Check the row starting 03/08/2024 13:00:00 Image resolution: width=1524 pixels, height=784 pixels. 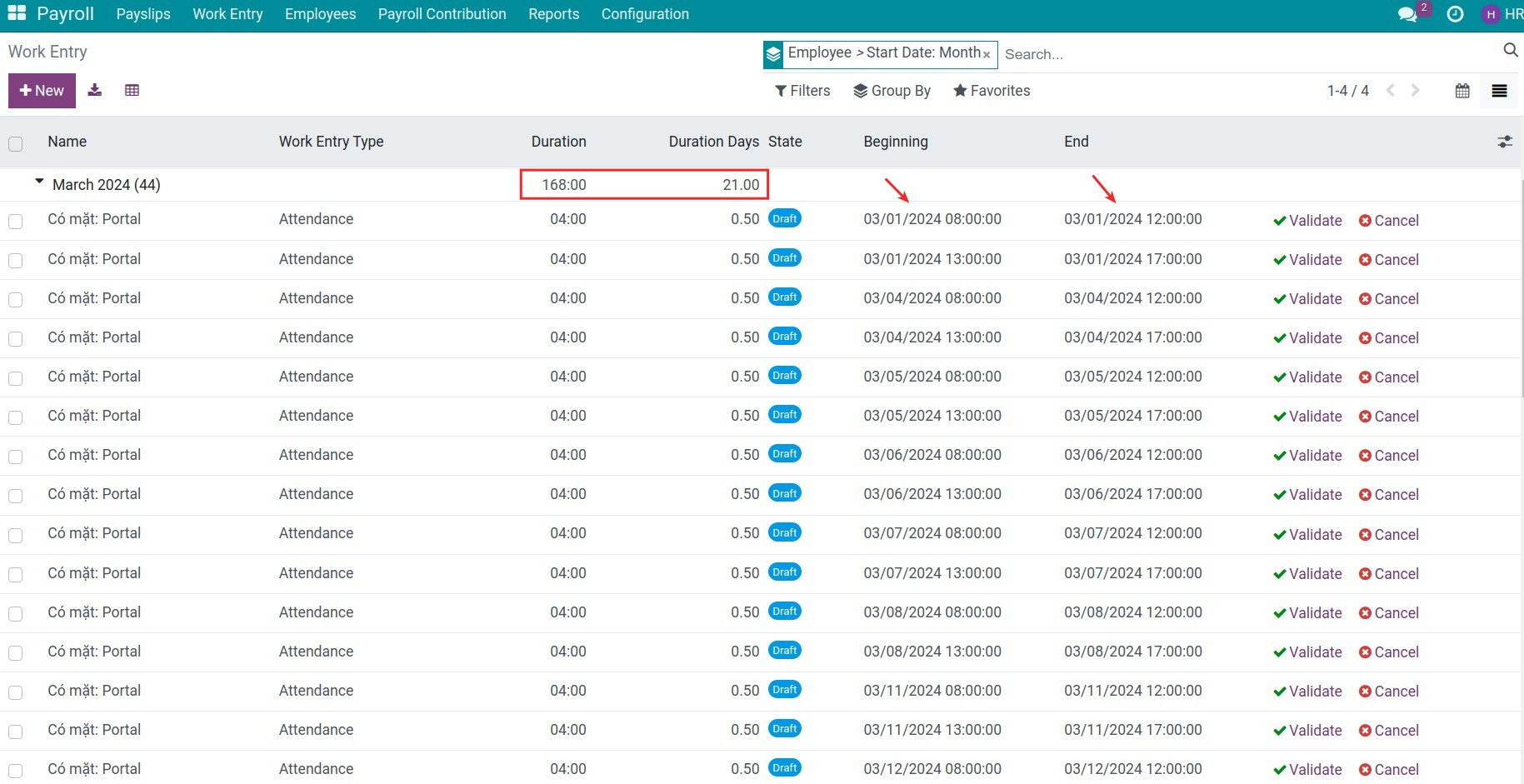(15, 653)
